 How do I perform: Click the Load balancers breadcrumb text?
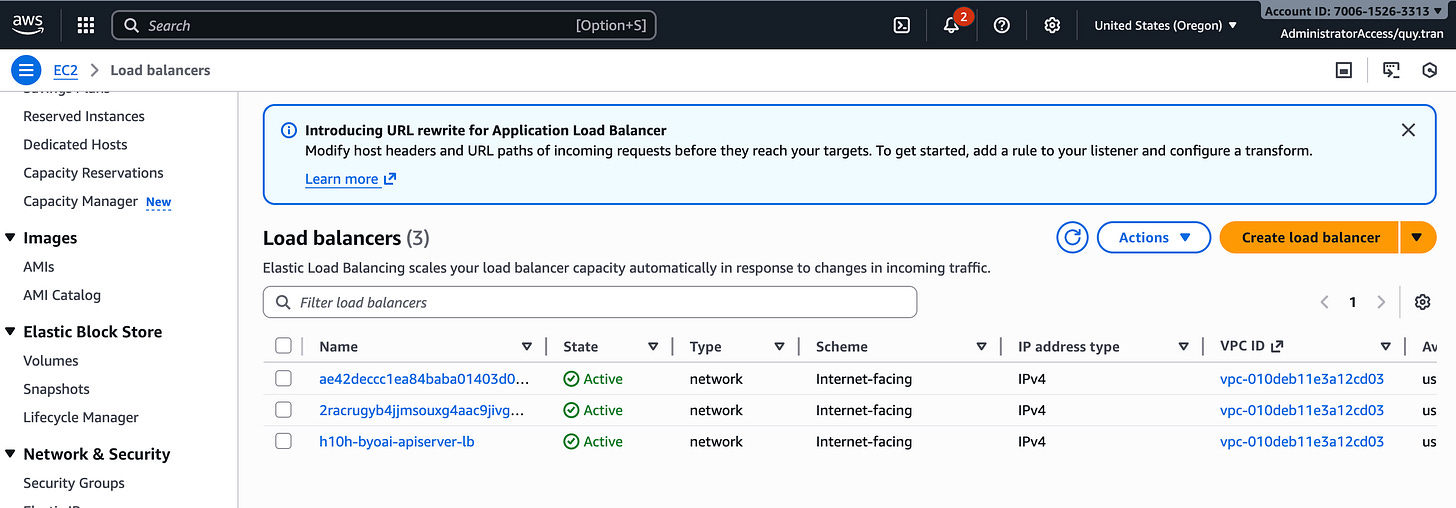click(x=160, y=70)
